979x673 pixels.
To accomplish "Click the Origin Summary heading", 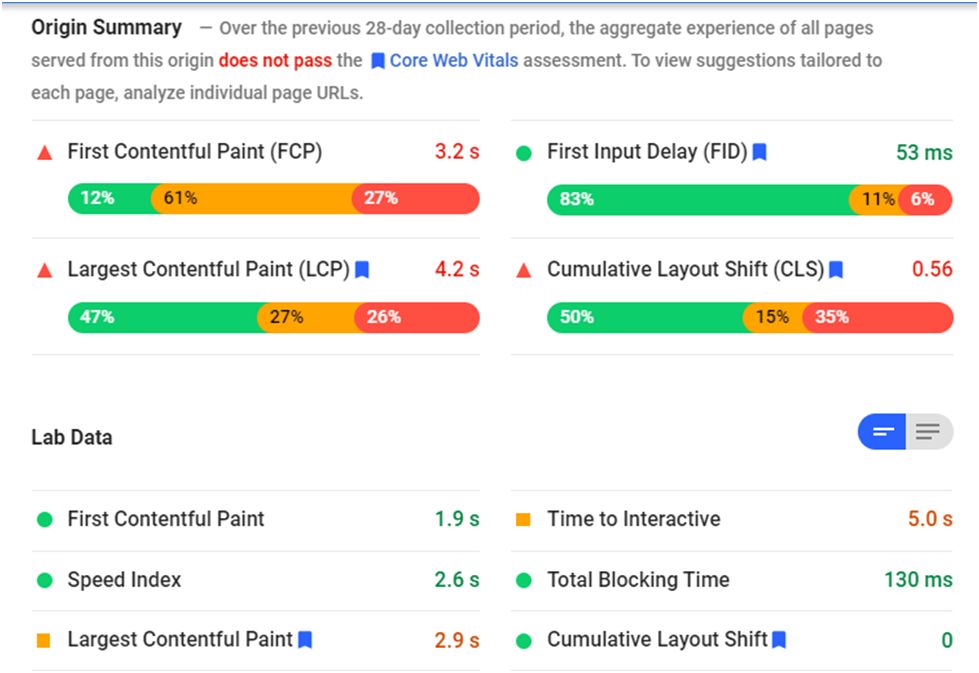I will click(107, 27).
